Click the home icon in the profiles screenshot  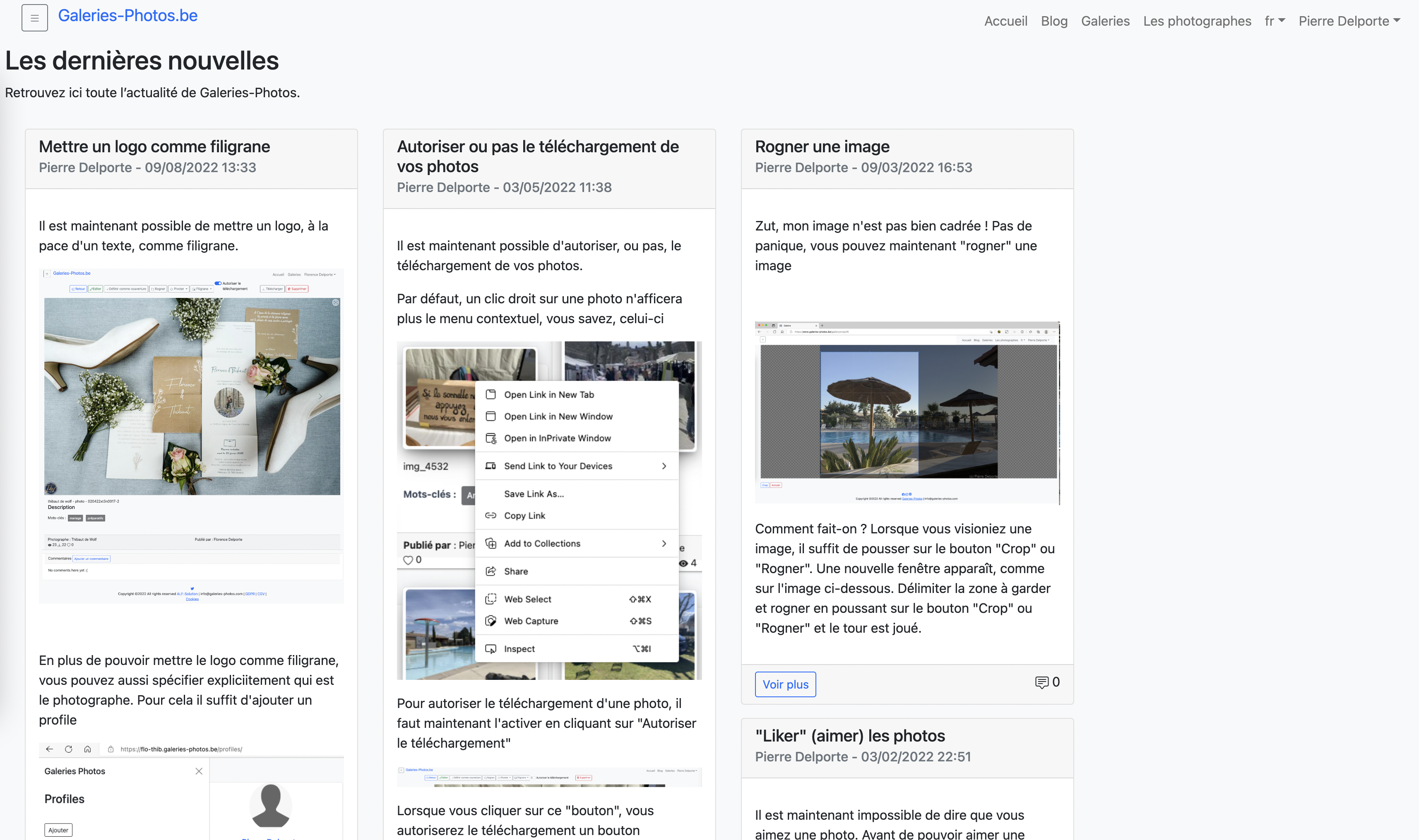tap(87, 749)
